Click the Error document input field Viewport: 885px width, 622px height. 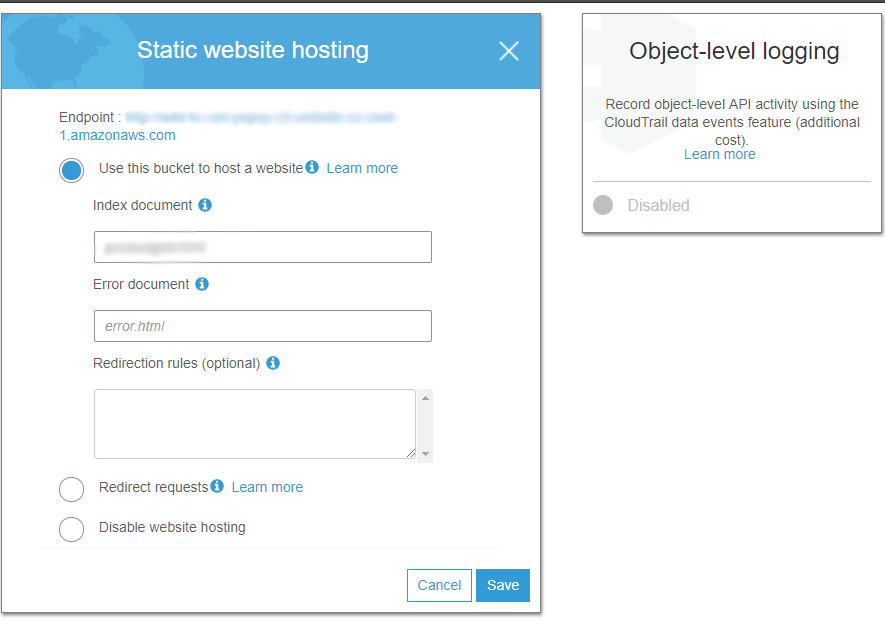point(262,326)
